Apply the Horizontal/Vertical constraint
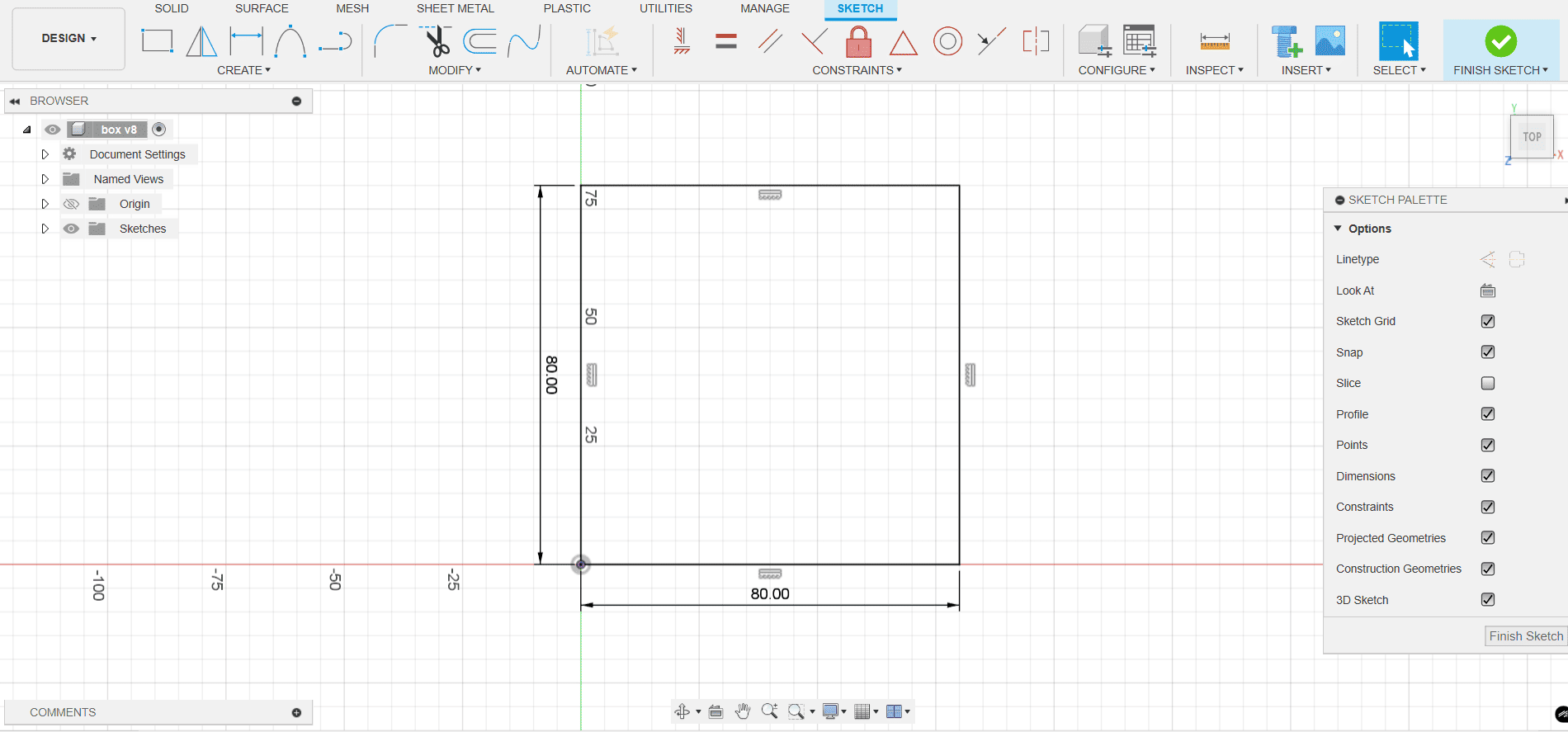The image size is (1568, 732). click(x=682, y=40)
